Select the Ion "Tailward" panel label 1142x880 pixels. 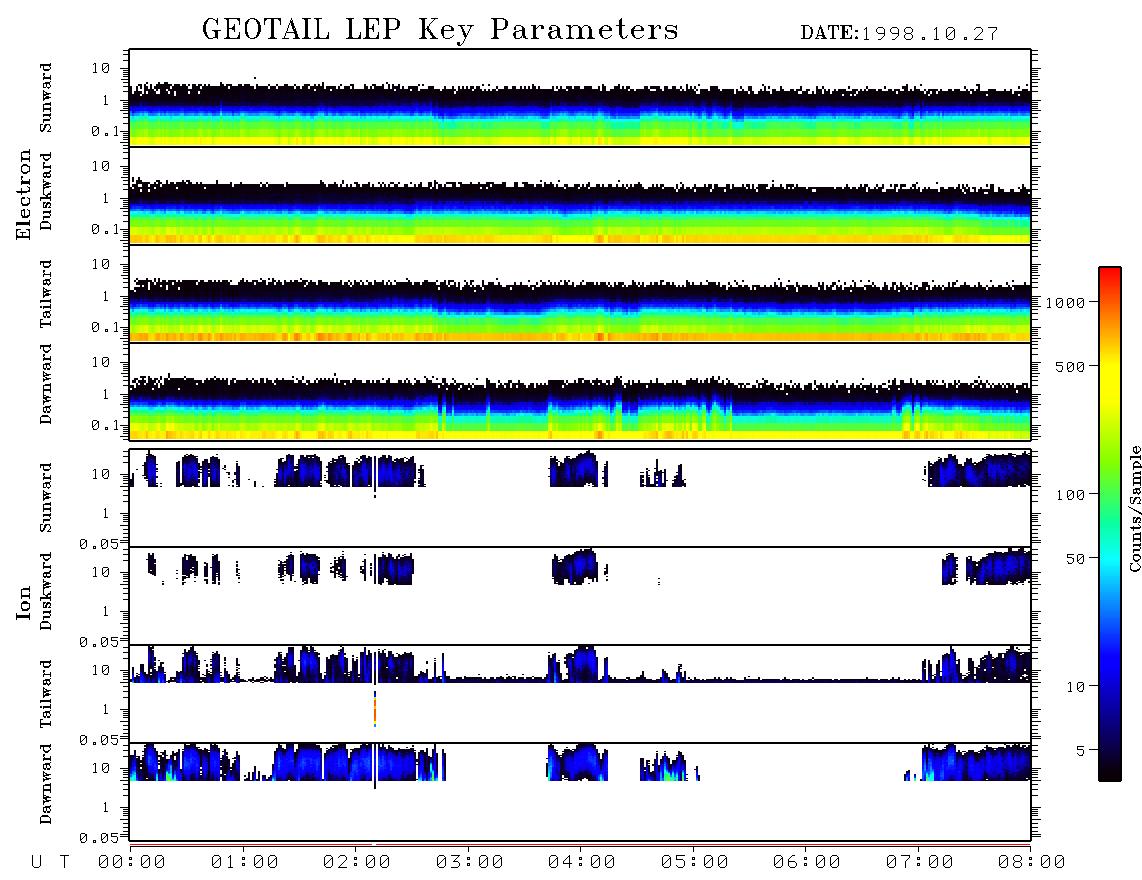pos(45,694)
